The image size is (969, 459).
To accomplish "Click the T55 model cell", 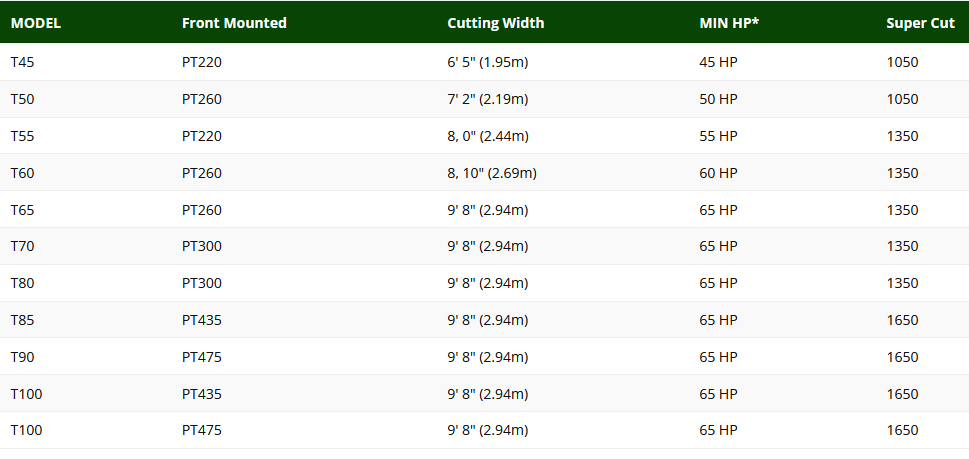I will point(23,136).
